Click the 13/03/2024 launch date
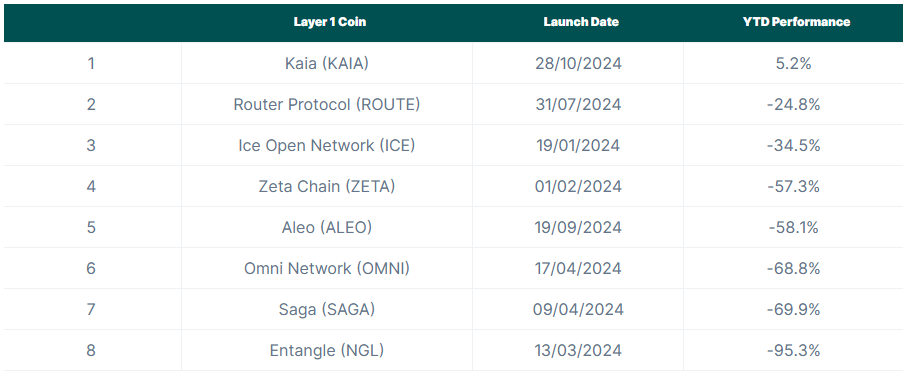The height and width of the screenshot is (375, 907). click(578, 351)
